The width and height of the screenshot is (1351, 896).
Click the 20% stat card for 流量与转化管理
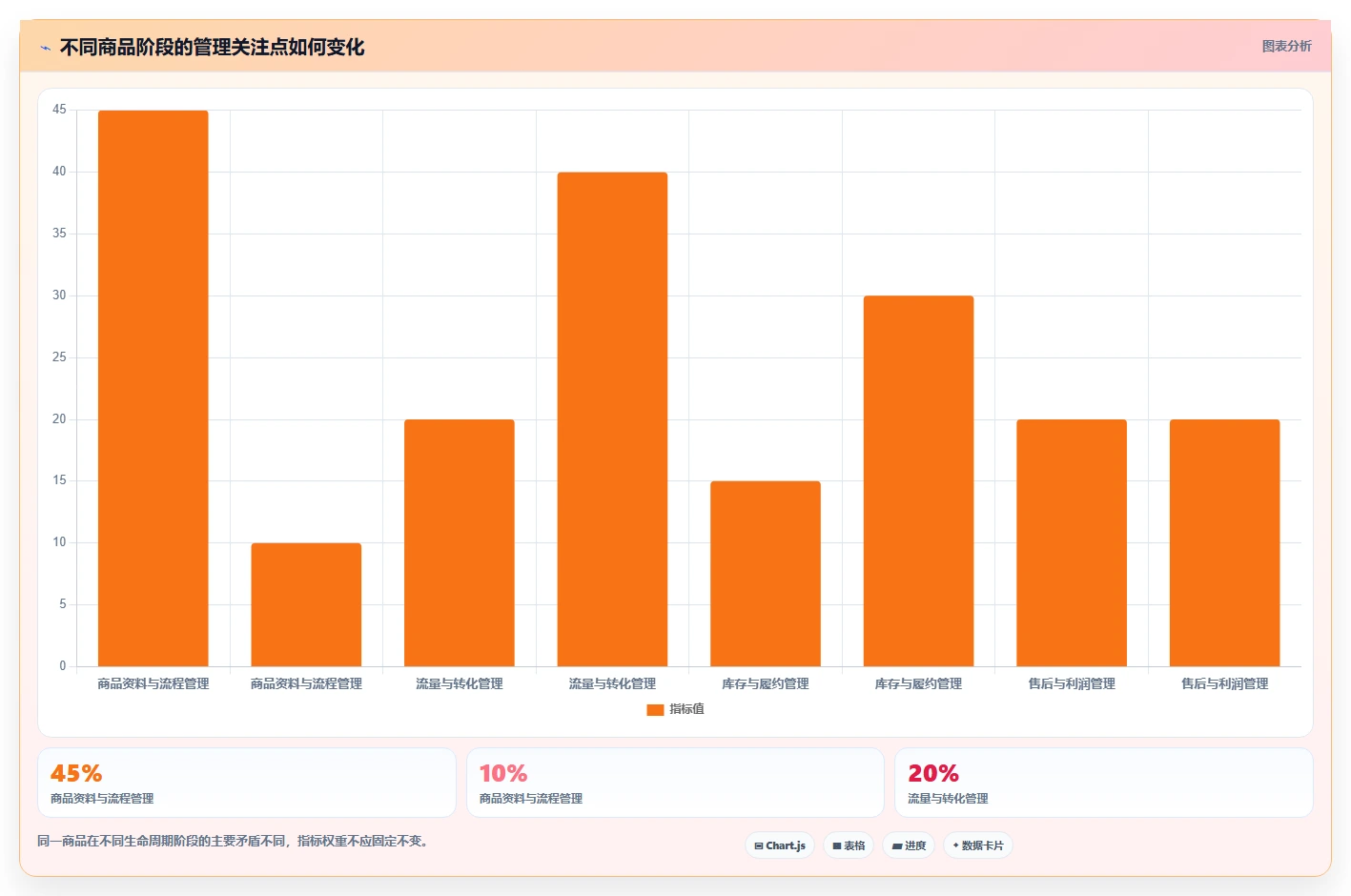pyautogui.click(x=1103, y=783)
